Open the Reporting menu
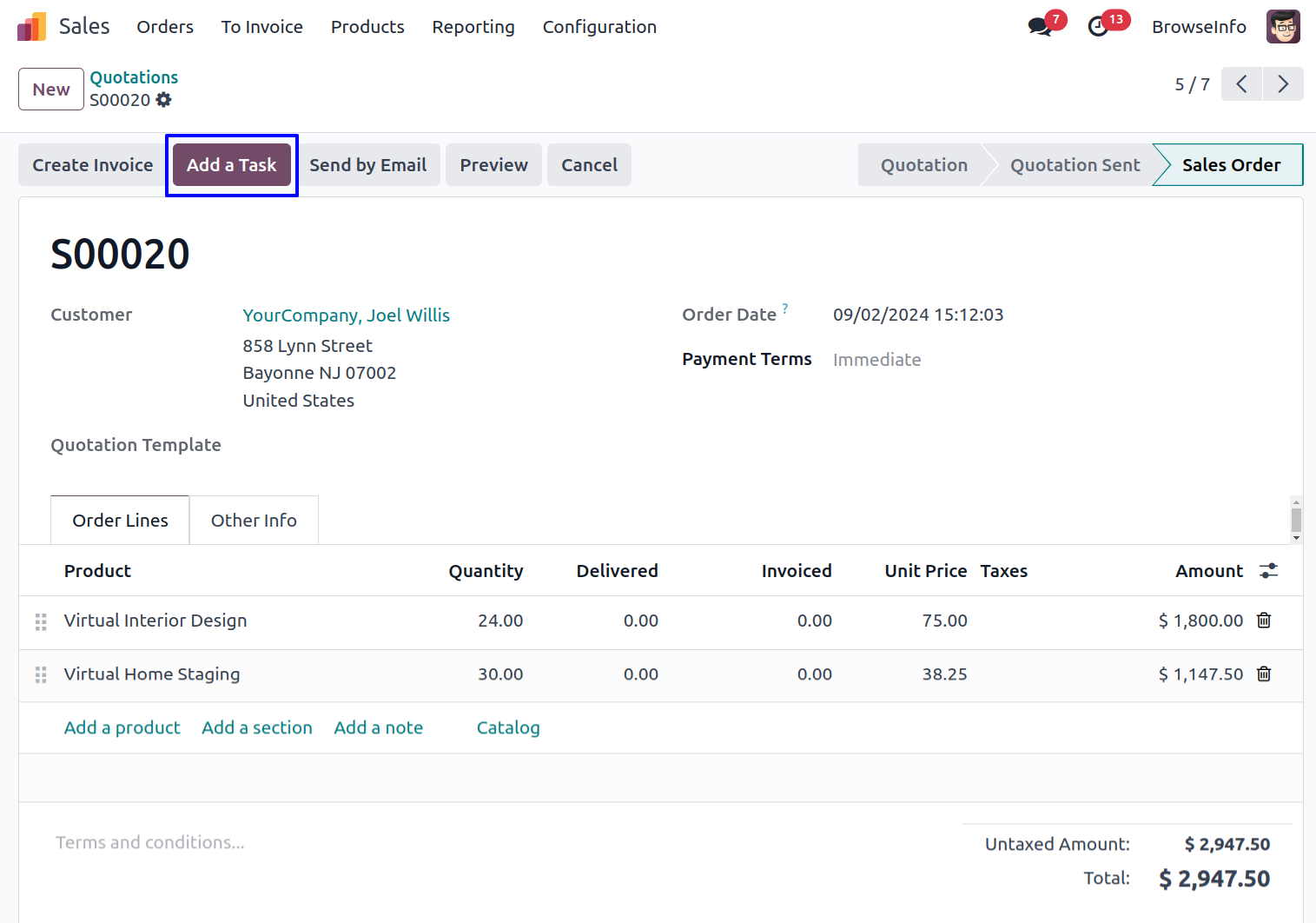This screenshot has height=923, width=1316. coord(473,27)
